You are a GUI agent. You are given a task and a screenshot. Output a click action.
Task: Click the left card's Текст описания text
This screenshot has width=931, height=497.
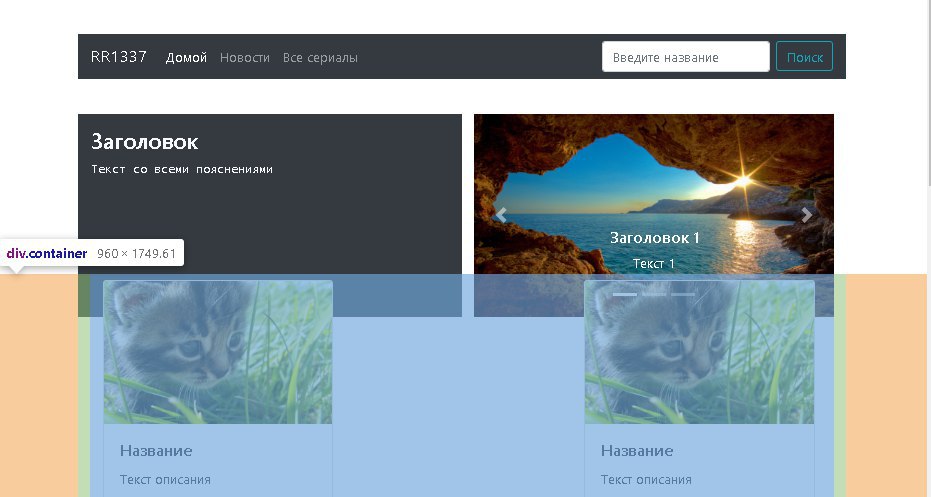click(x=165, y=480)
